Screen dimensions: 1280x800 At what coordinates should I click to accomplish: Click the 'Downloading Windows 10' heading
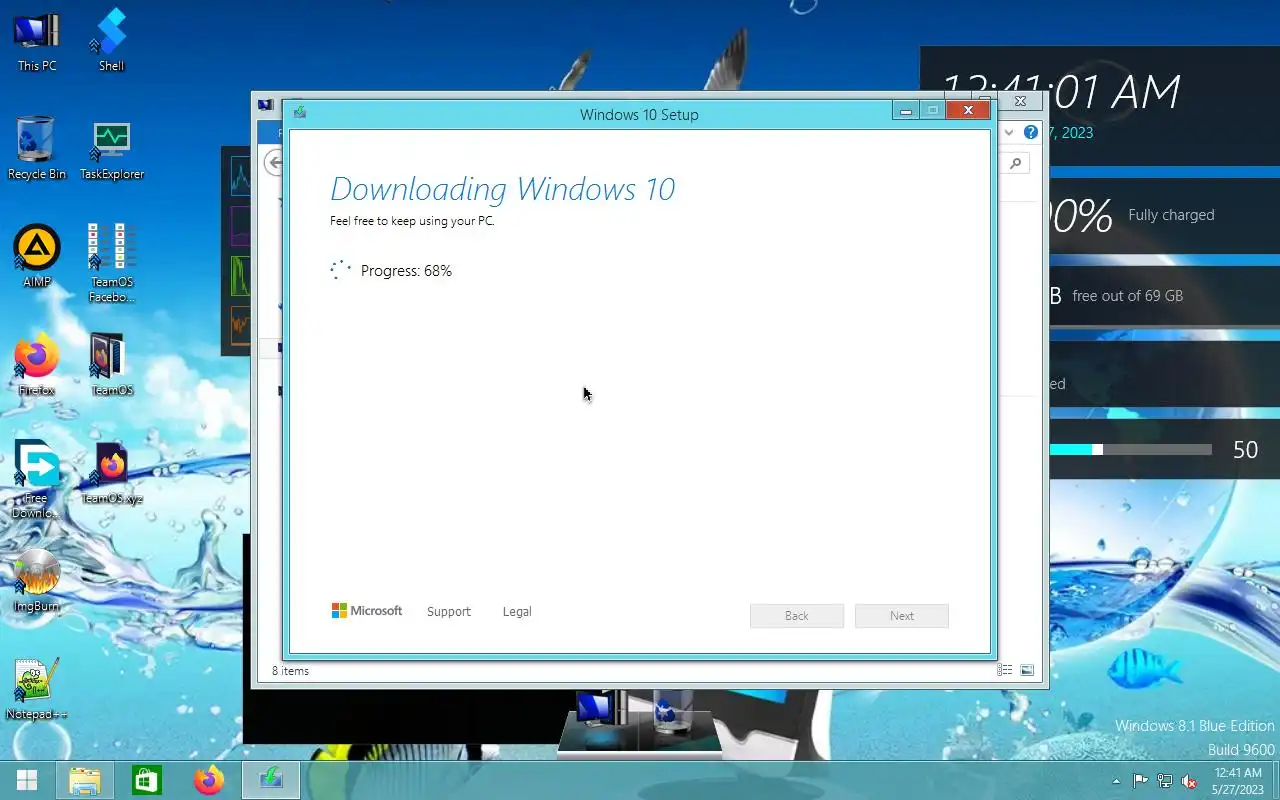tap(503, 189)
